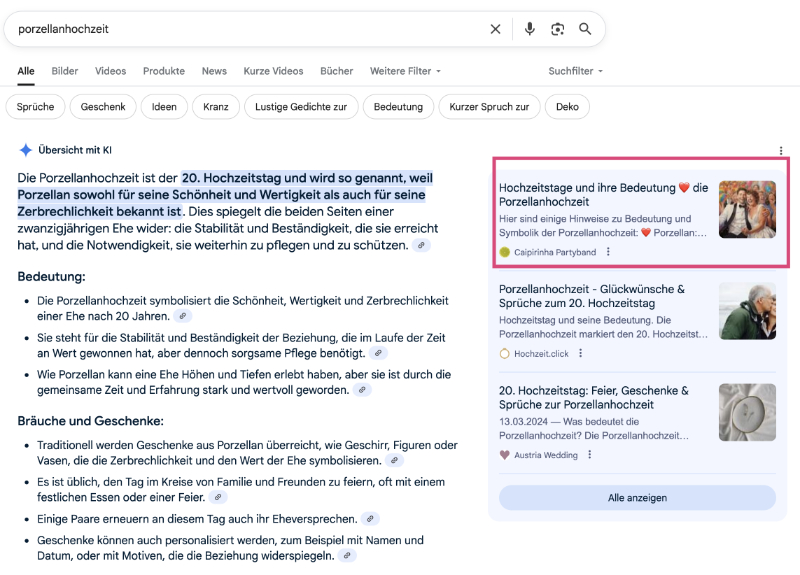Start voice search with the microphone icon
Screen dimensions: 800x575
(x=530, y=29)
